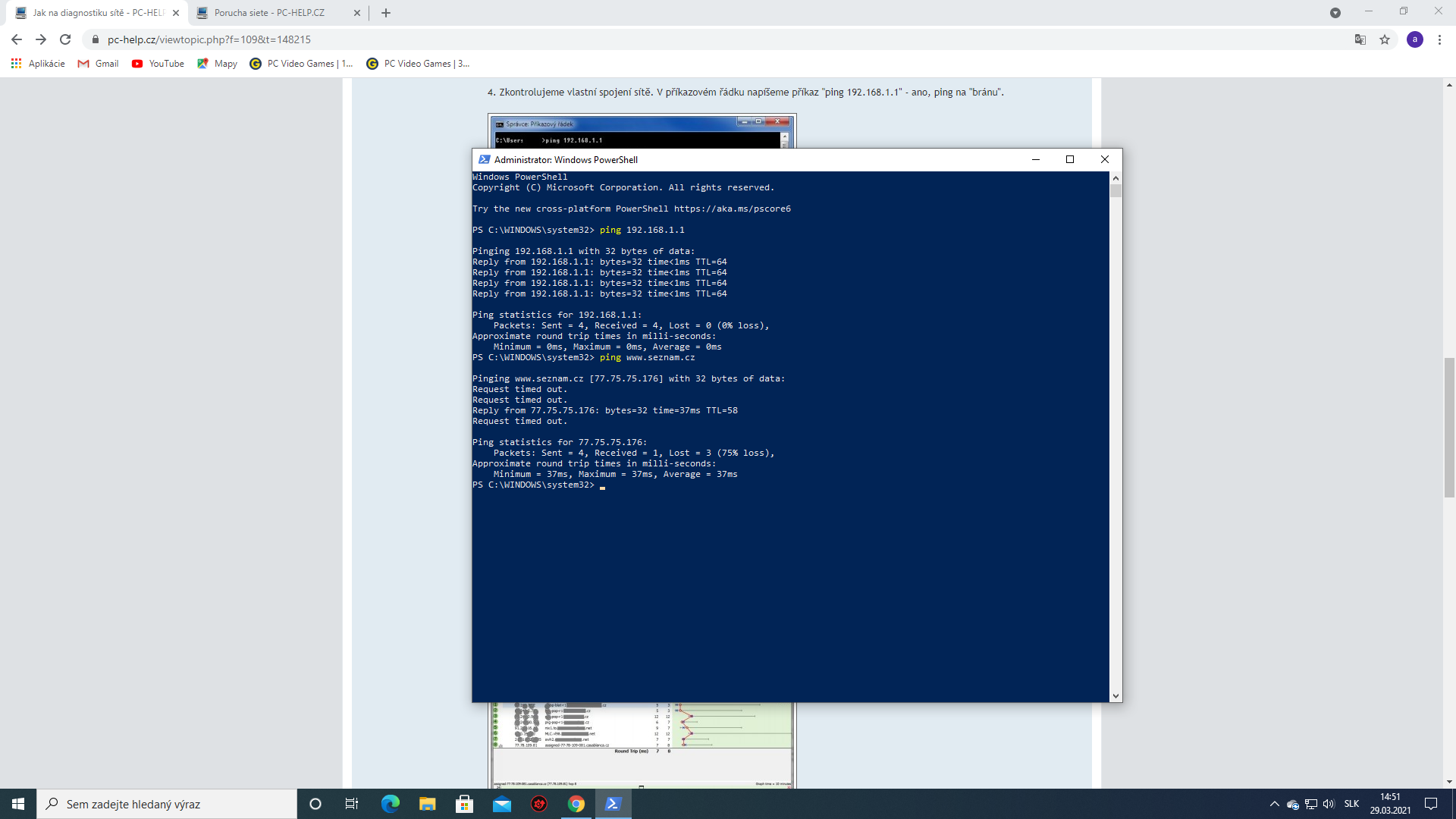Open Chrome profile avatar button
1456x819 pixels.
click(x=1414, y=39)
